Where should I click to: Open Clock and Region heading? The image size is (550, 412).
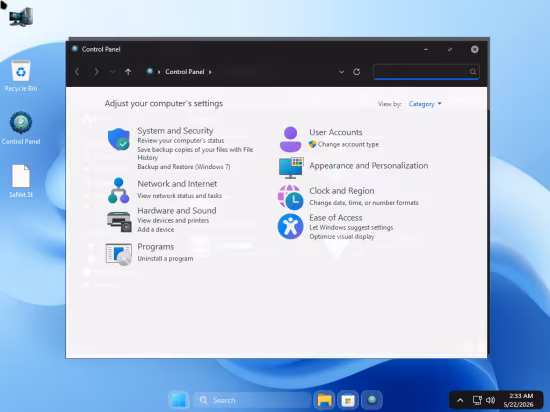pos(342,191)
